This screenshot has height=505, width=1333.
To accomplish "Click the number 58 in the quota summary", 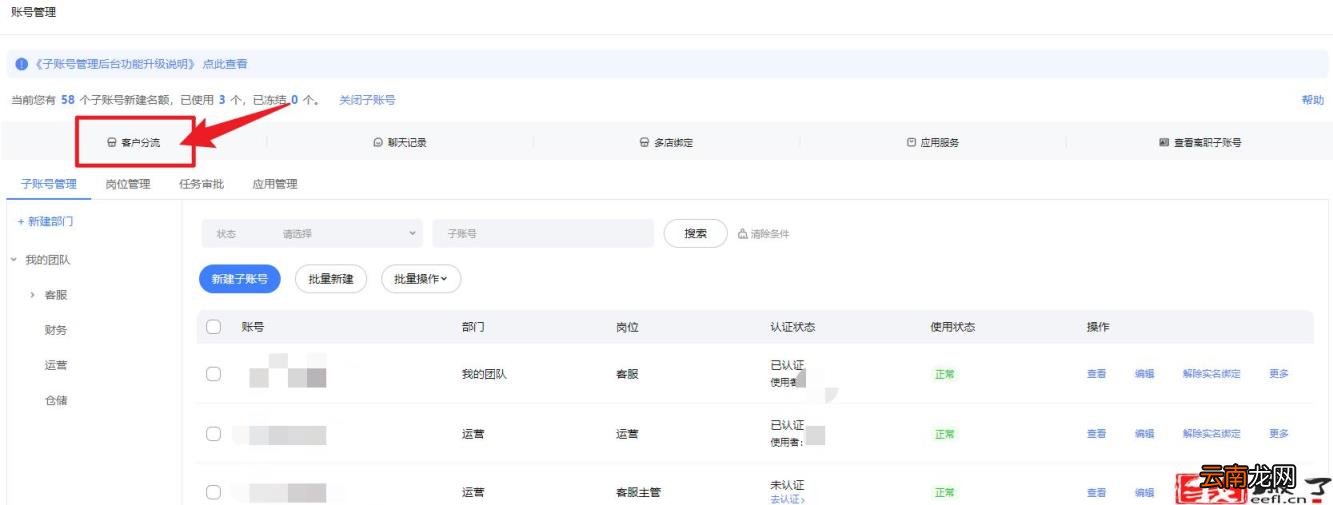I will [68, 100].
